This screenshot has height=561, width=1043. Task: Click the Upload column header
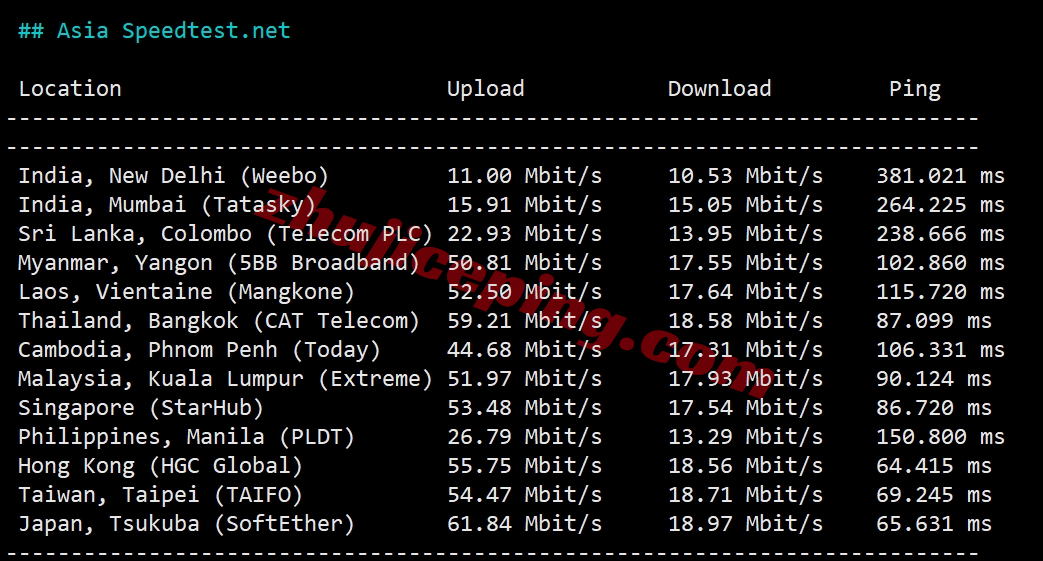pyautogui.click(x=486, y=89)
